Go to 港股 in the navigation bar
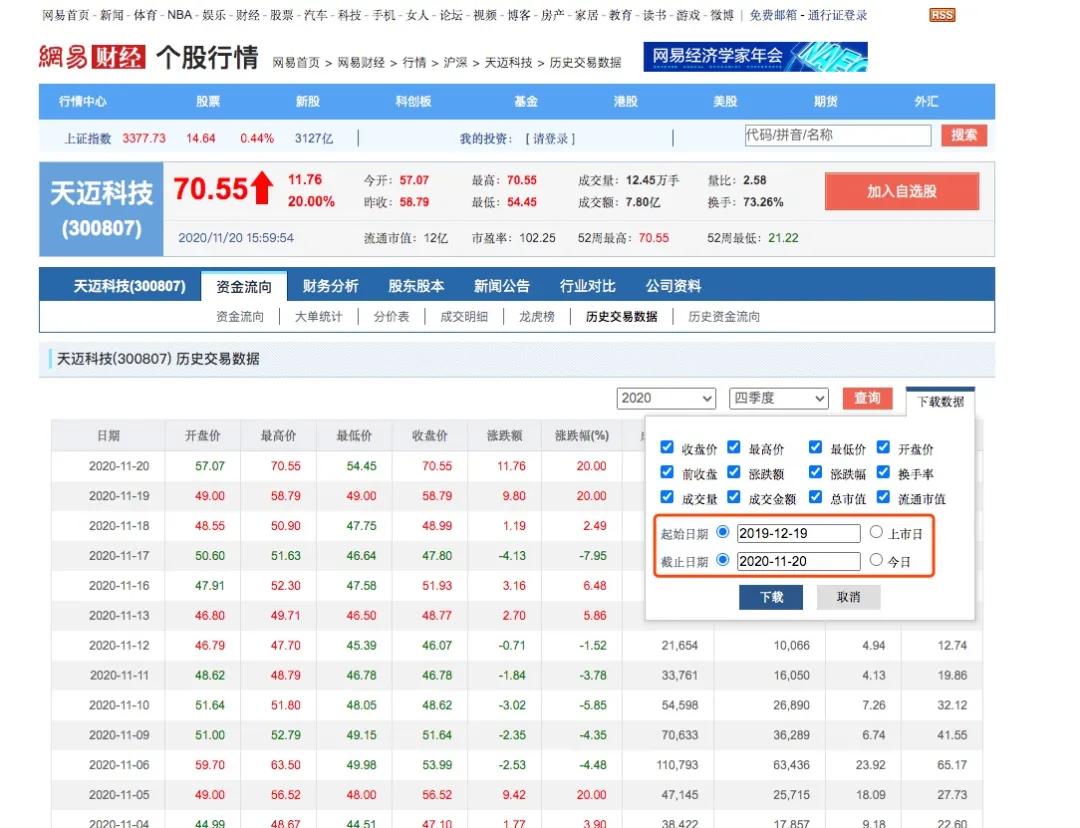The image size is (1080, 828). [625, 102]
